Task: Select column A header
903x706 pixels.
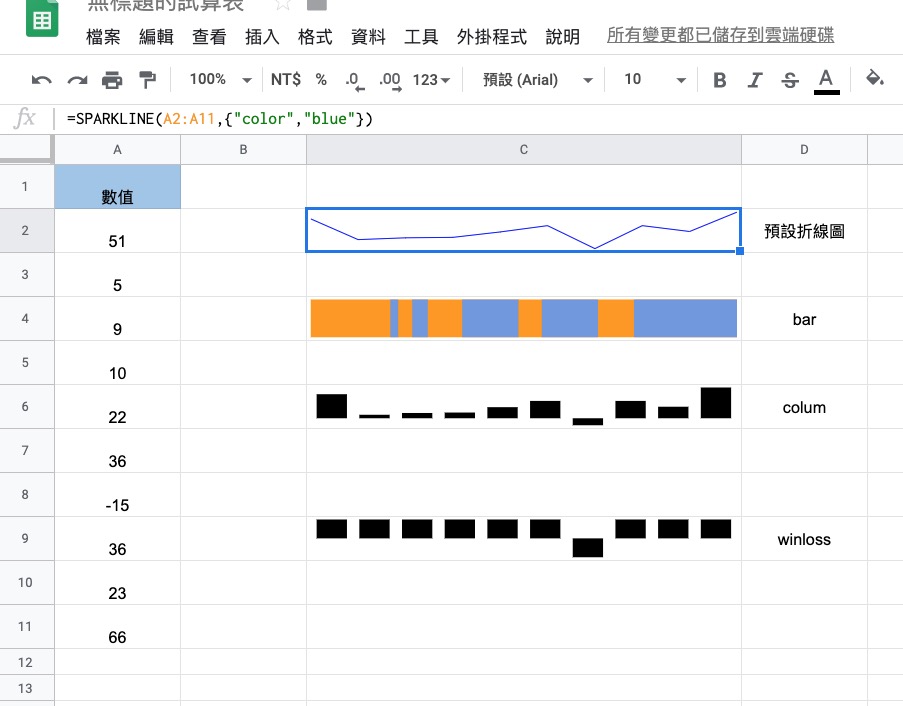Action: click(117, 150)
